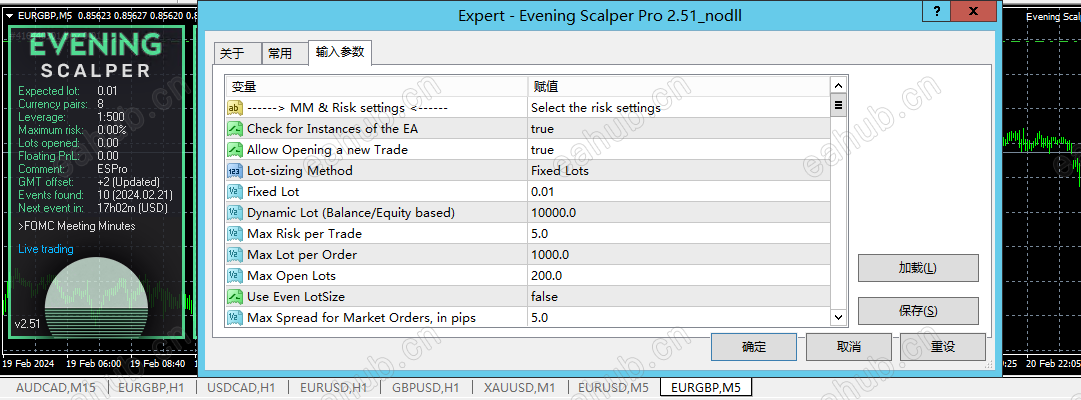The width and height of the screenshot is (1081, 400).
Task: Open the GBPUSD,H1 chart tab
Action: 426,388
